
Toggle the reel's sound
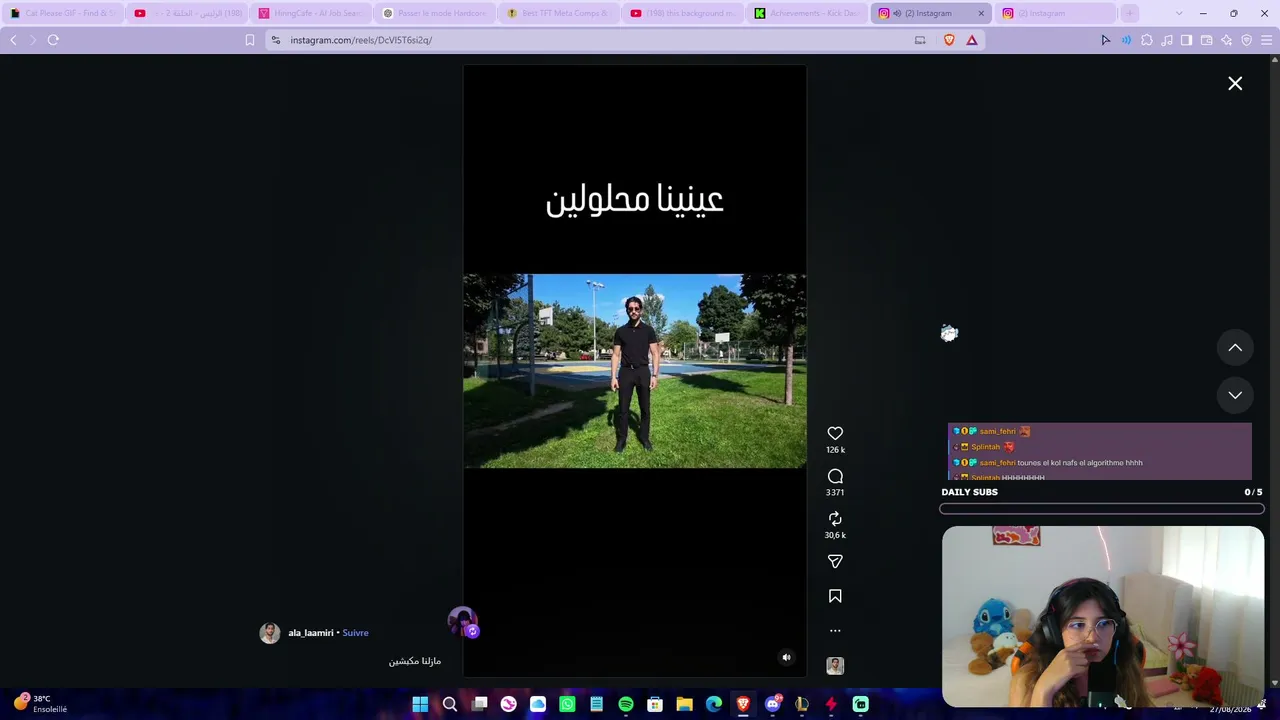[x=786, y=657]
